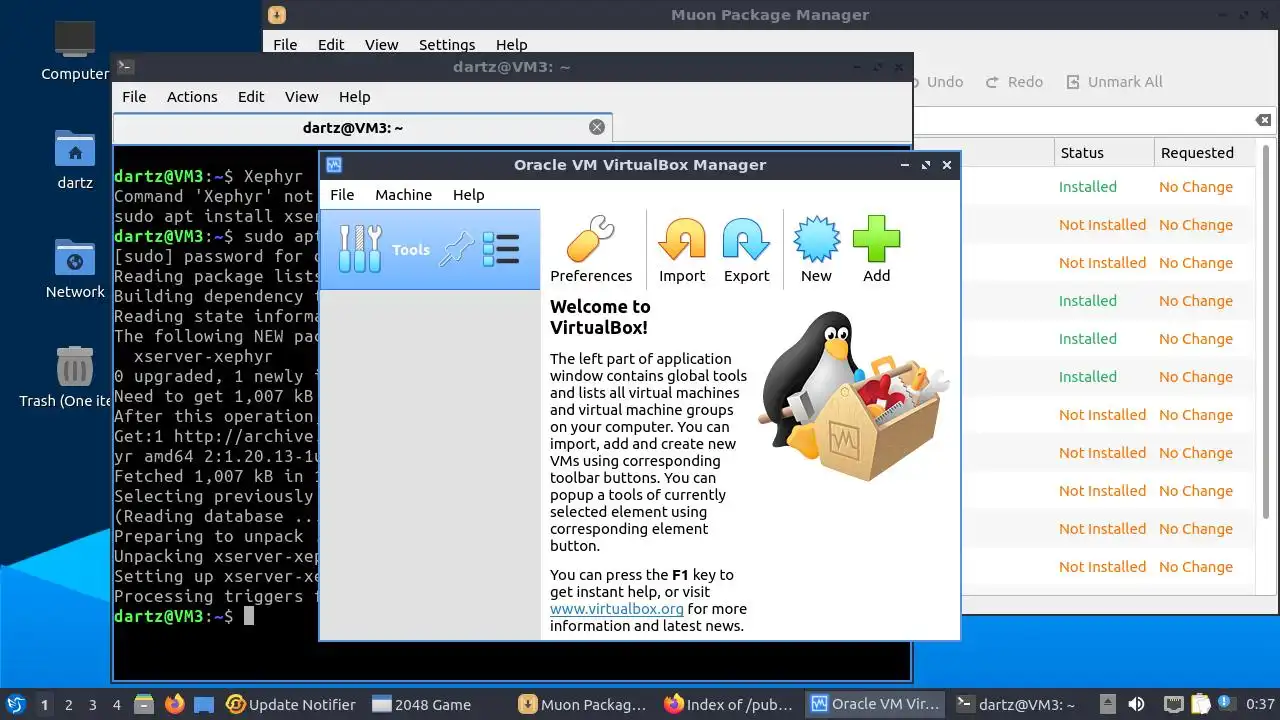Viewport: 1280px width, 720px height.
Task: Switch to workspace 1
Action: 44,704
